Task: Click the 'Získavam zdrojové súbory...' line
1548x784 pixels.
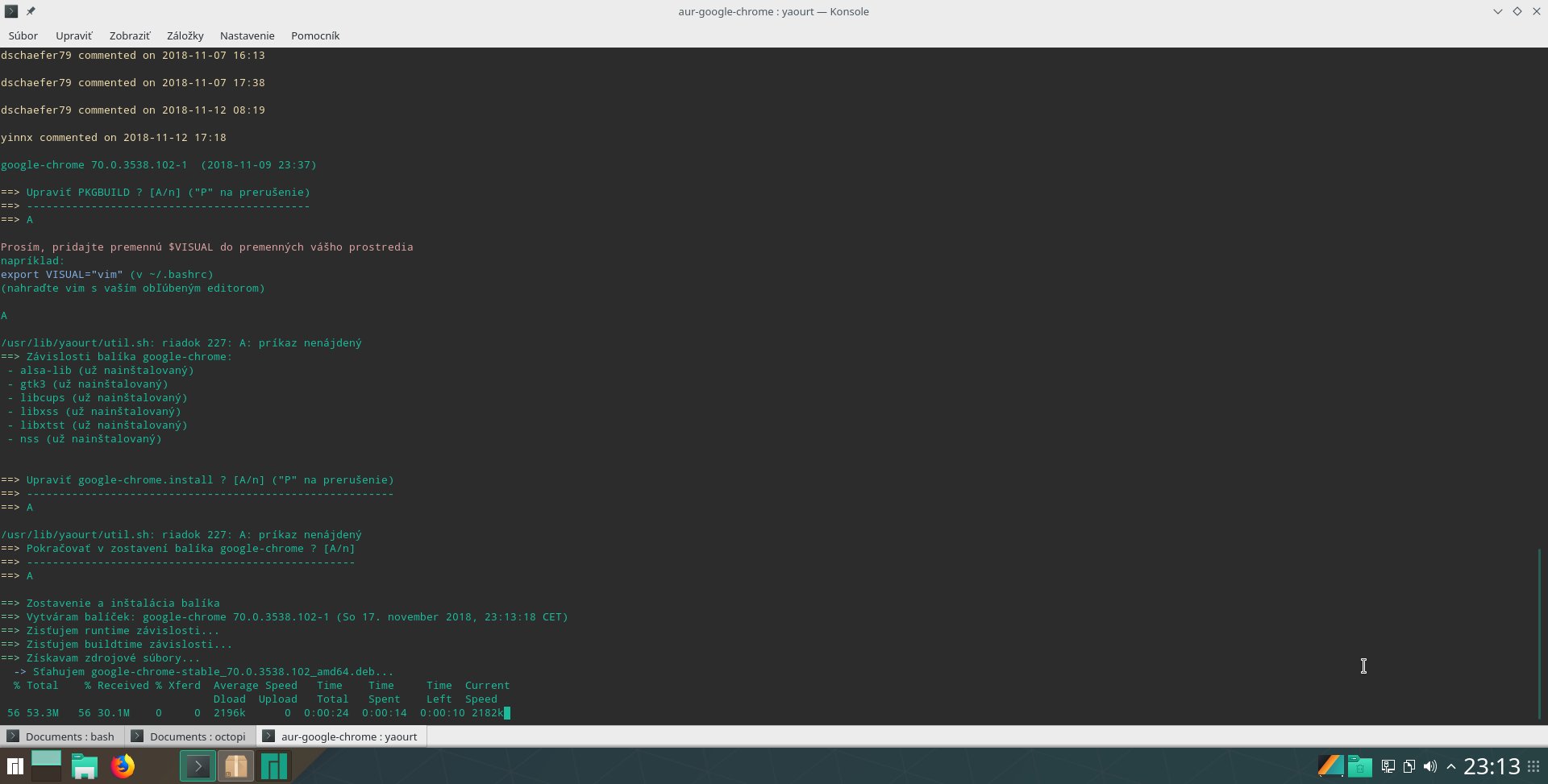Action: [101, 657]
